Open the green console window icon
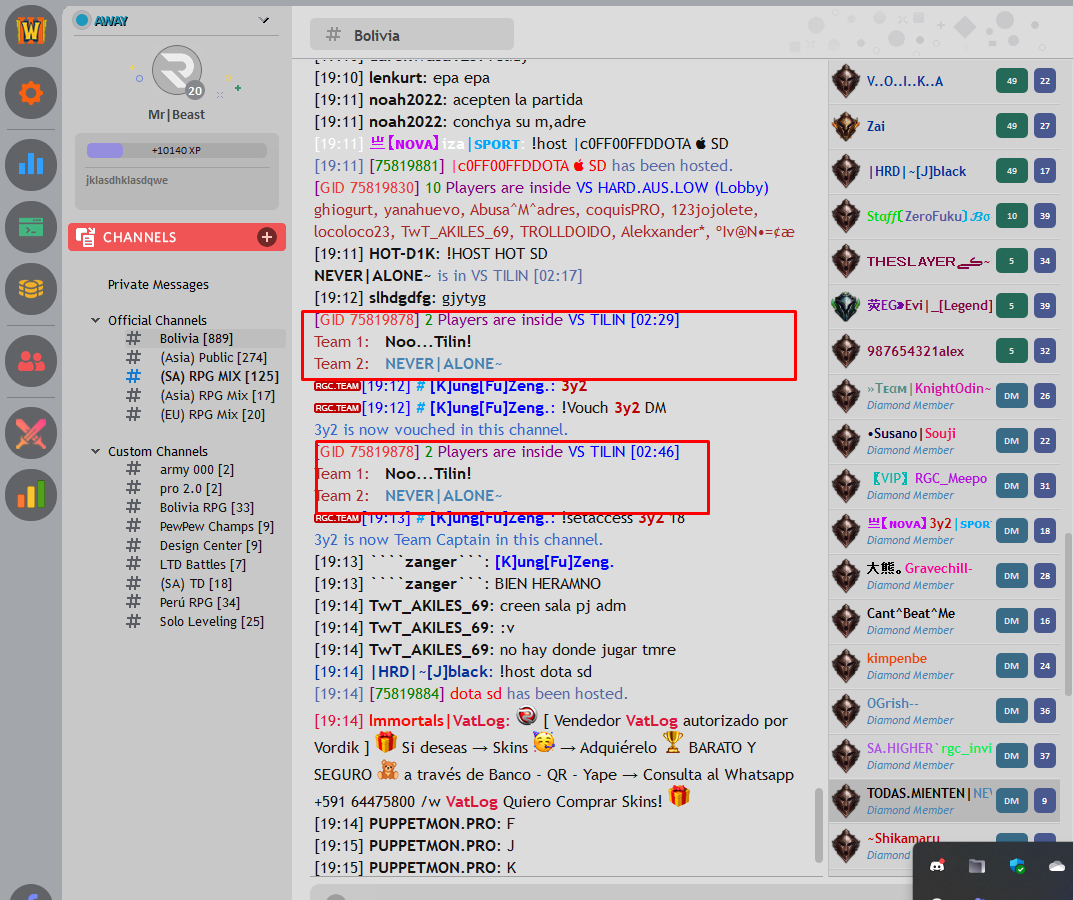The height and width of the screenshot is (900, 1073). [31, 227]
